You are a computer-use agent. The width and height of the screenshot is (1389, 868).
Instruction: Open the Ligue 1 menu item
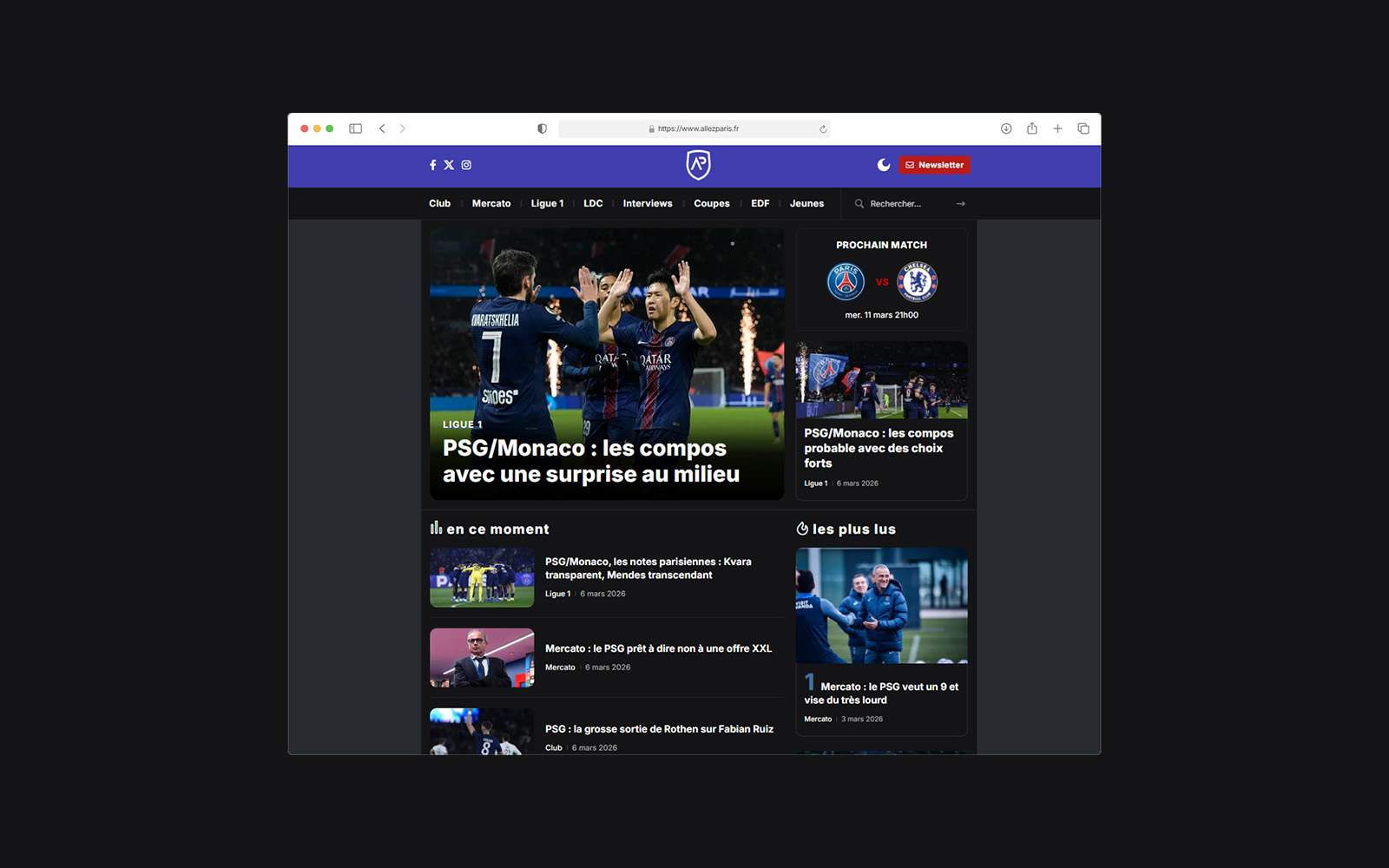click(x=547, y=204)
